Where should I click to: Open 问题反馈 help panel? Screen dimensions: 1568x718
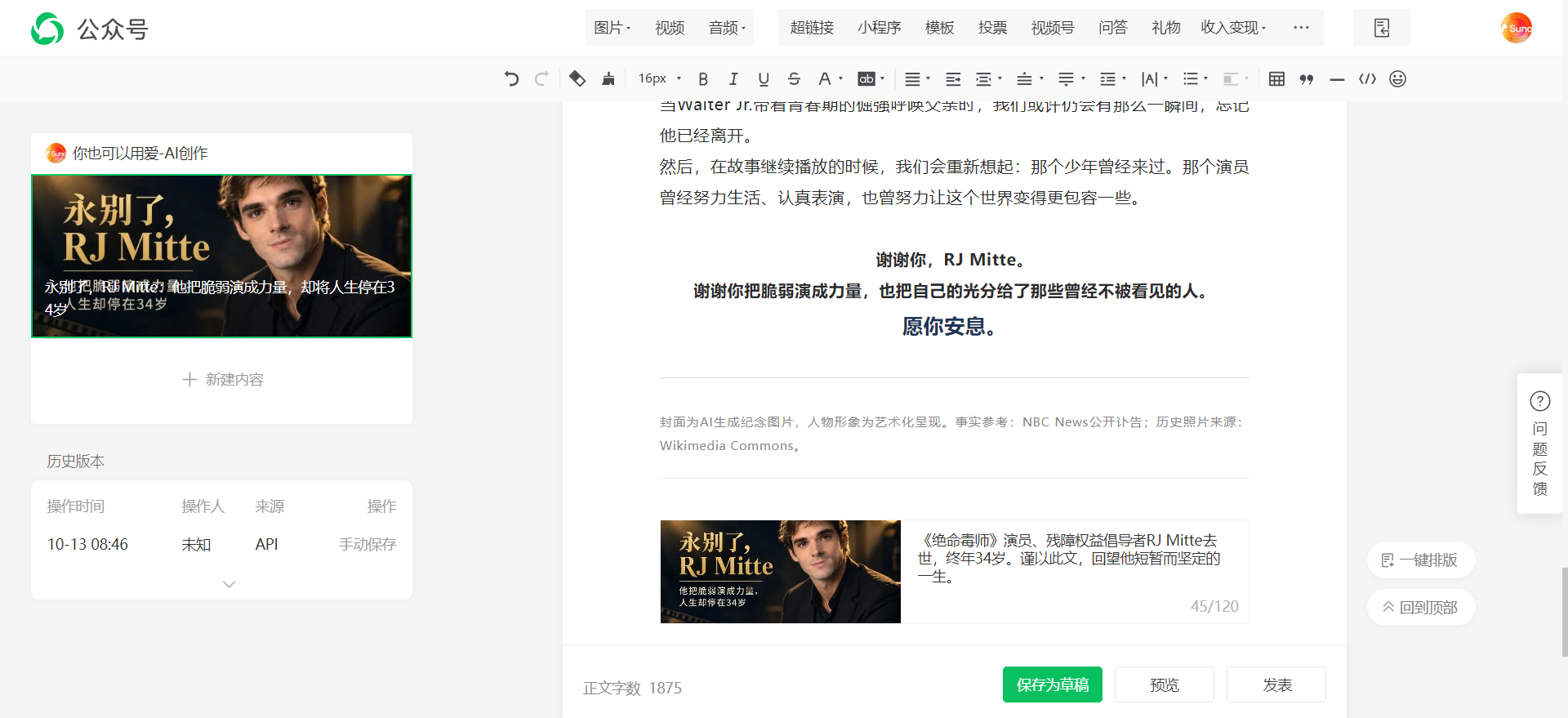[x=1539, y=444]
